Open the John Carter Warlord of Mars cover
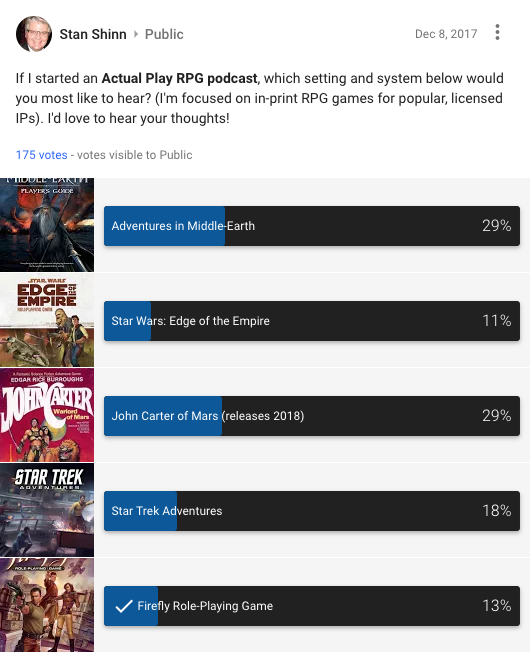530x652 pixels. (x=47, y=415)
